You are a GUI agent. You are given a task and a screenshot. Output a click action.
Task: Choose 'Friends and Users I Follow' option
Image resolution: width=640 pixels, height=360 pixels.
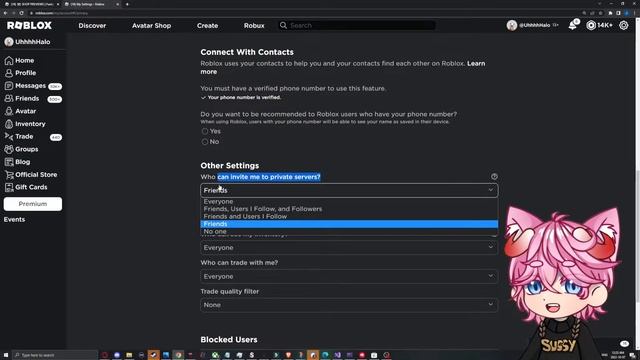pyautogui.click(x=349, y=216)
